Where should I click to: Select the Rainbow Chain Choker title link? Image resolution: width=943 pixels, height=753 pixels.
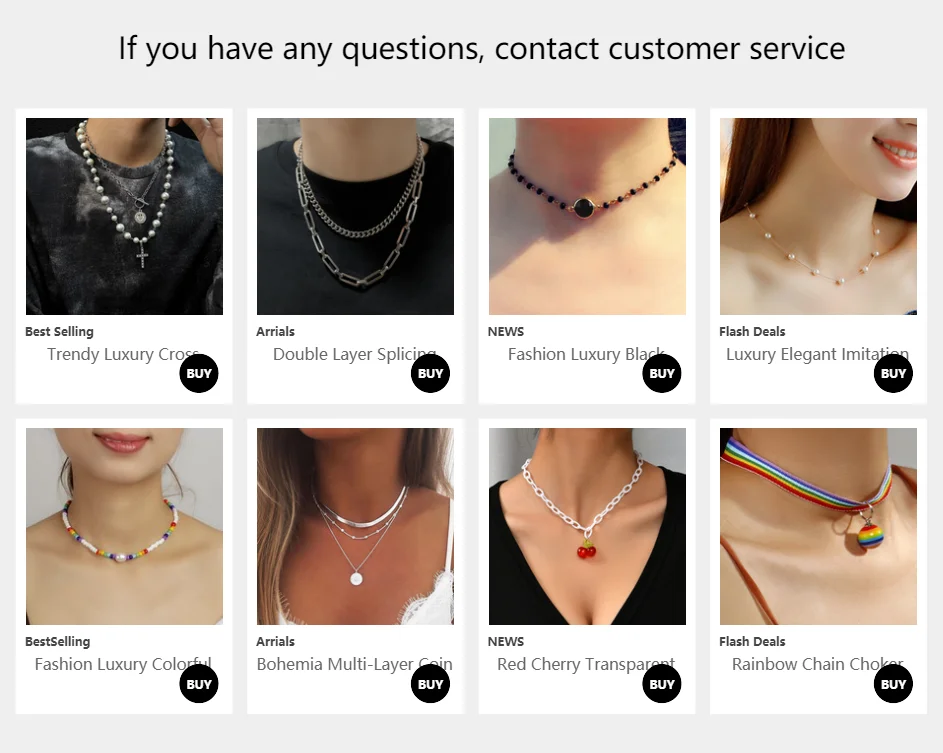818,664
